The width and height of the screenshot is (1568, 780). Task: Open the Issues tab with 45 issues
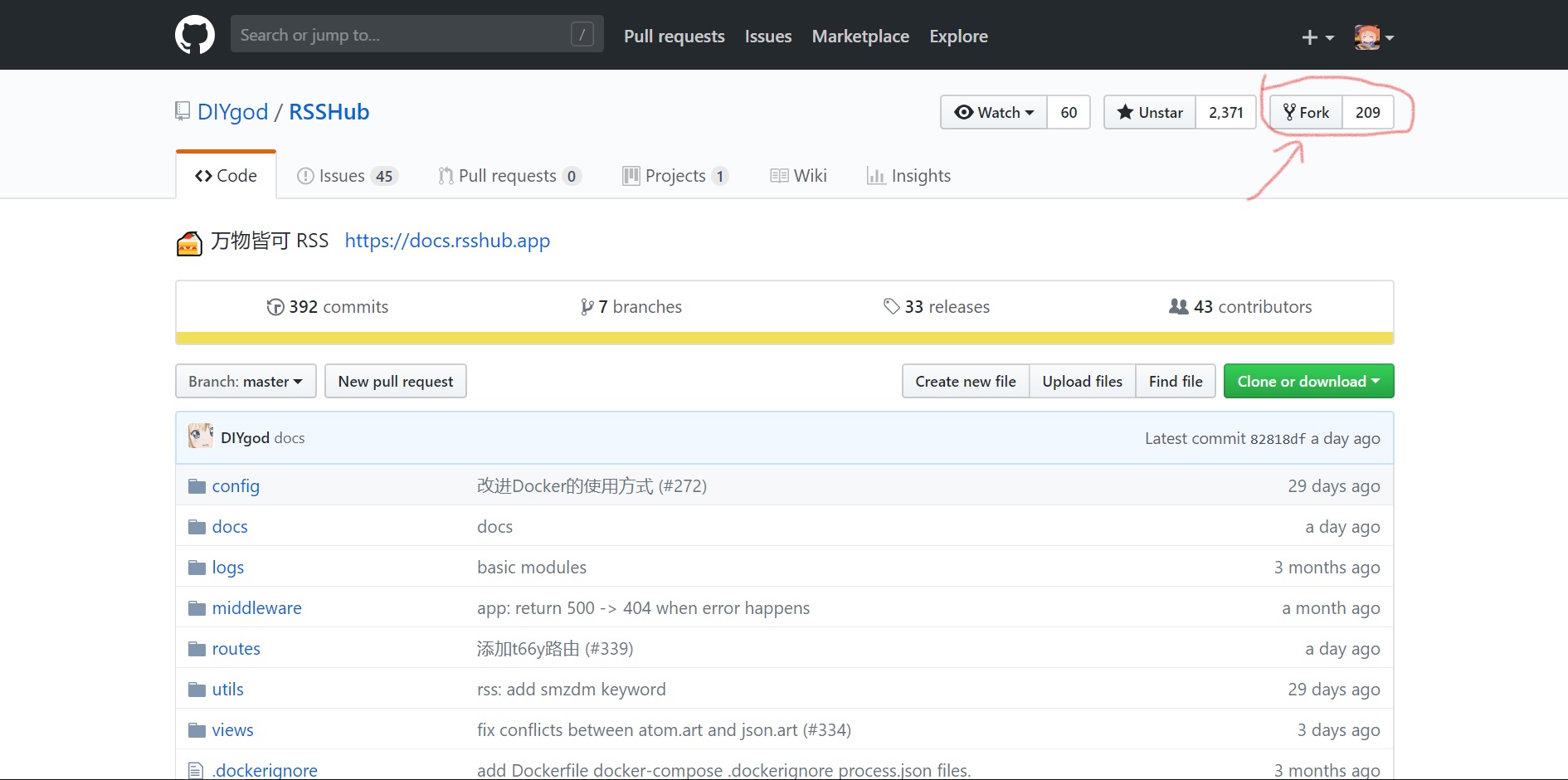coord(347,176)
